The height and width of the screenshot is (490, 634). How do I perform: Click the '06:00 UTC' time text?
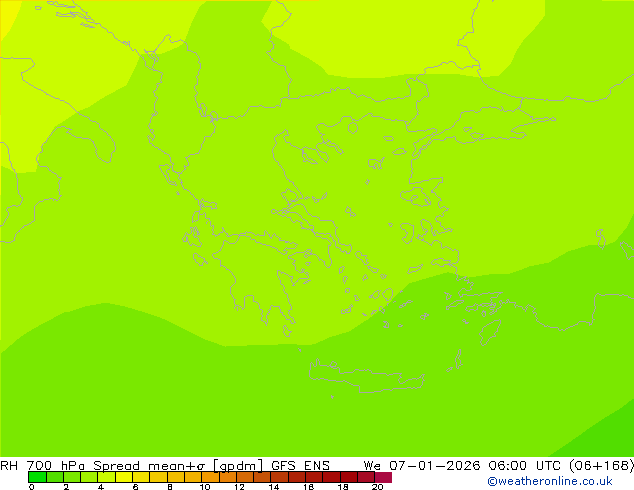(x=524, y=466)
